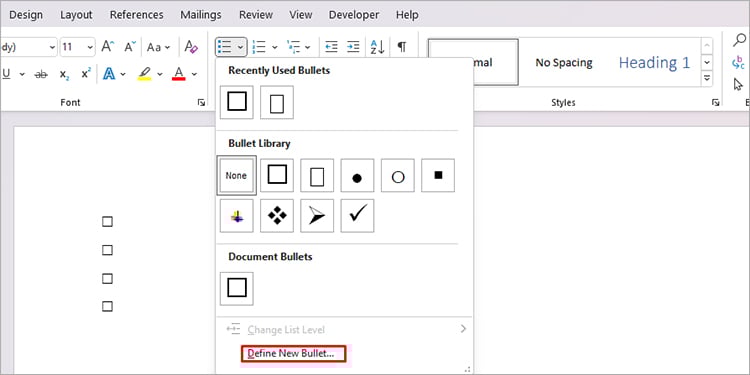Choose hollow square bullet in Bullet Library
This screenshot has width=750, height=375.
pos(277,176)
